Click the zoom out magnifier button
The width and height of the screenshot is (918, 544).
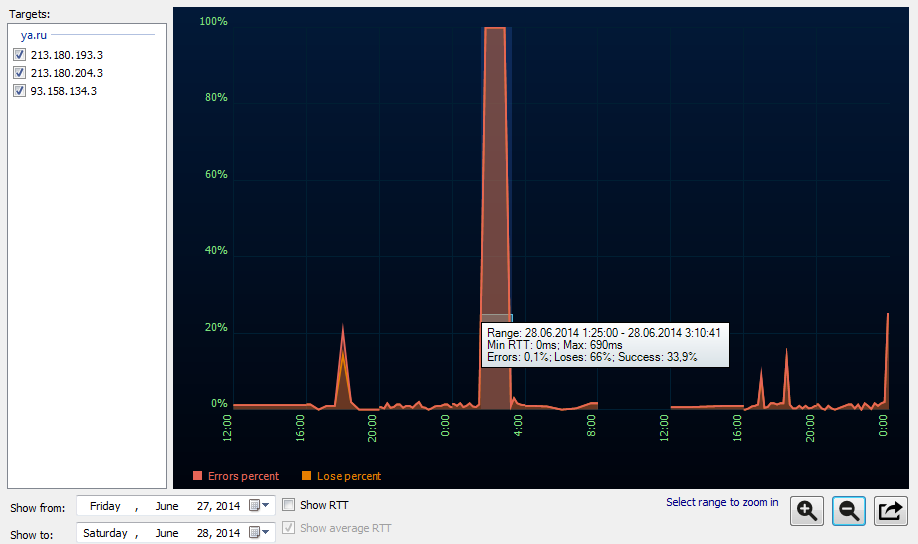pyautogui.click(x=848, y=511)
